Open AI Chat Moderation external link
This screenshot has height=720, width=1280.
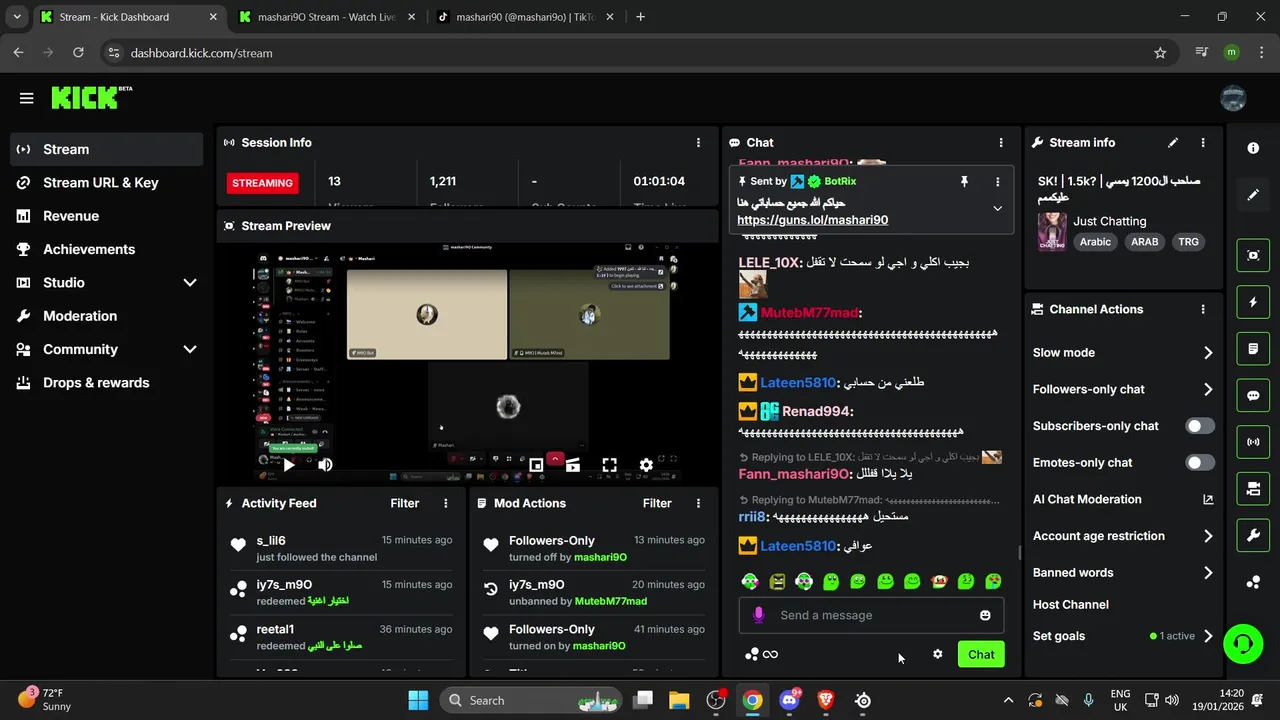pyautogui.click(x=1208, y=500)
